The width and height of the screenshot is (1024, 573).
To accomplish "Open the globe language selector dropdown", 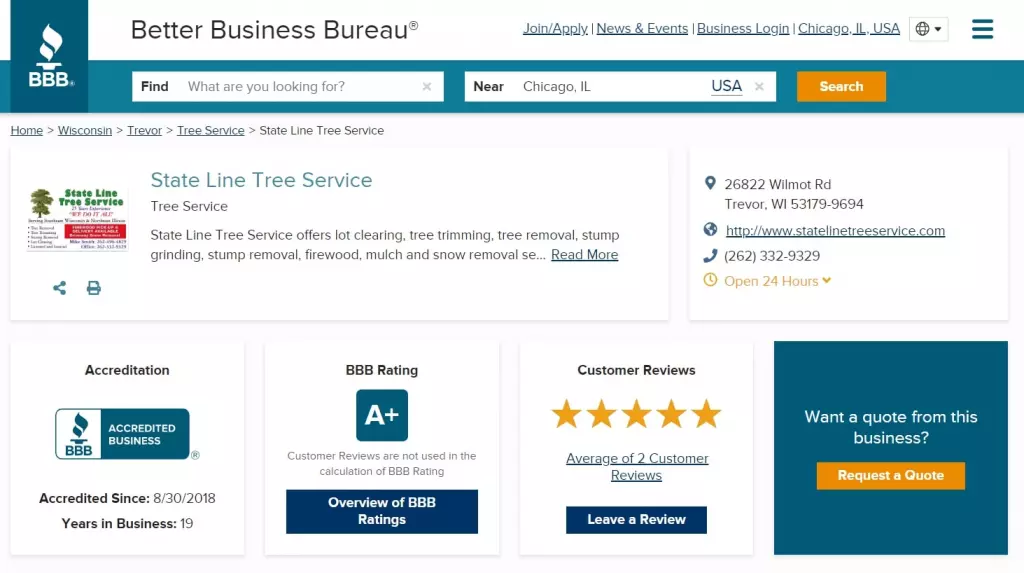I will tap(928, 29).
